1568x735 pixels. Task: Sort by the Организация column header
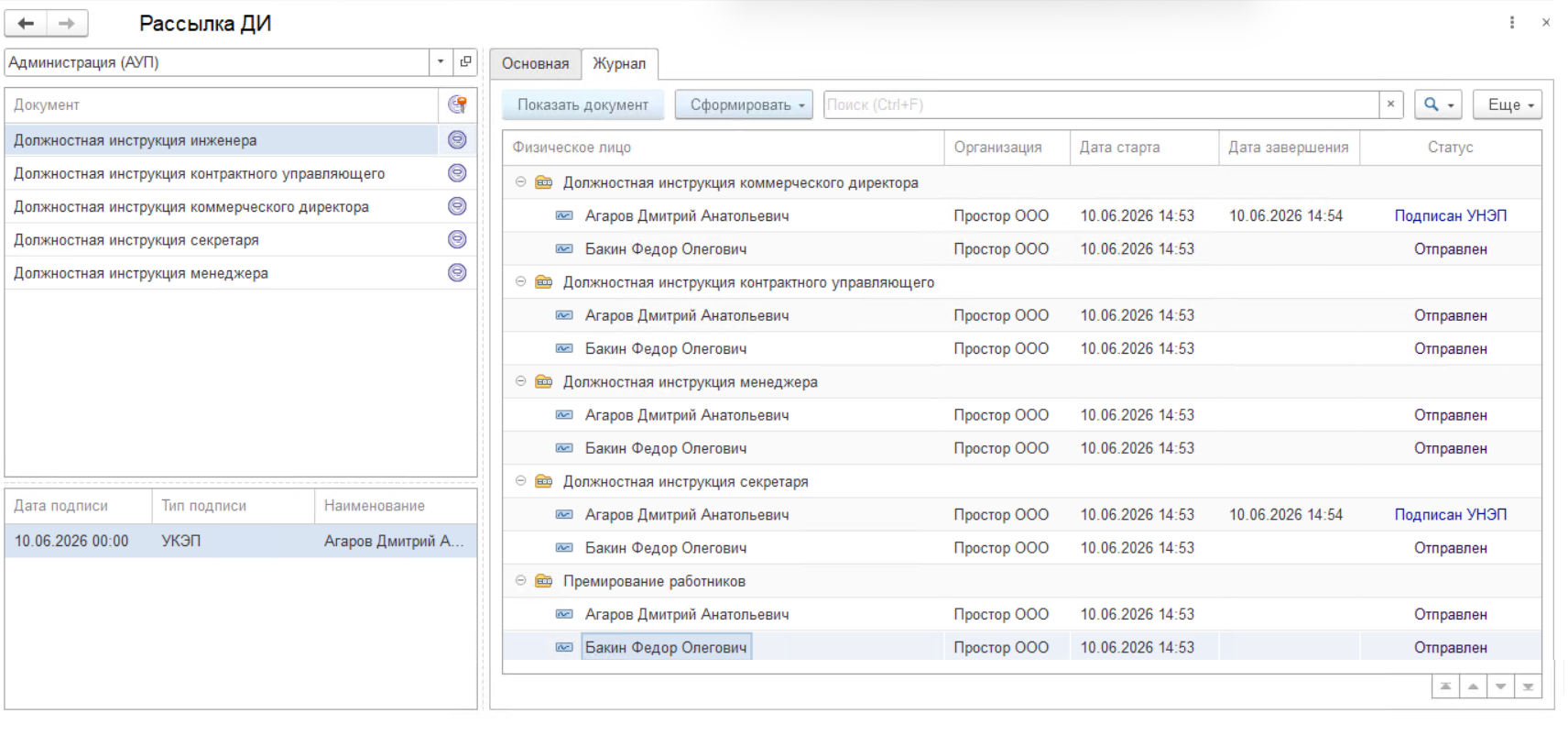[x=1007, y=148]
